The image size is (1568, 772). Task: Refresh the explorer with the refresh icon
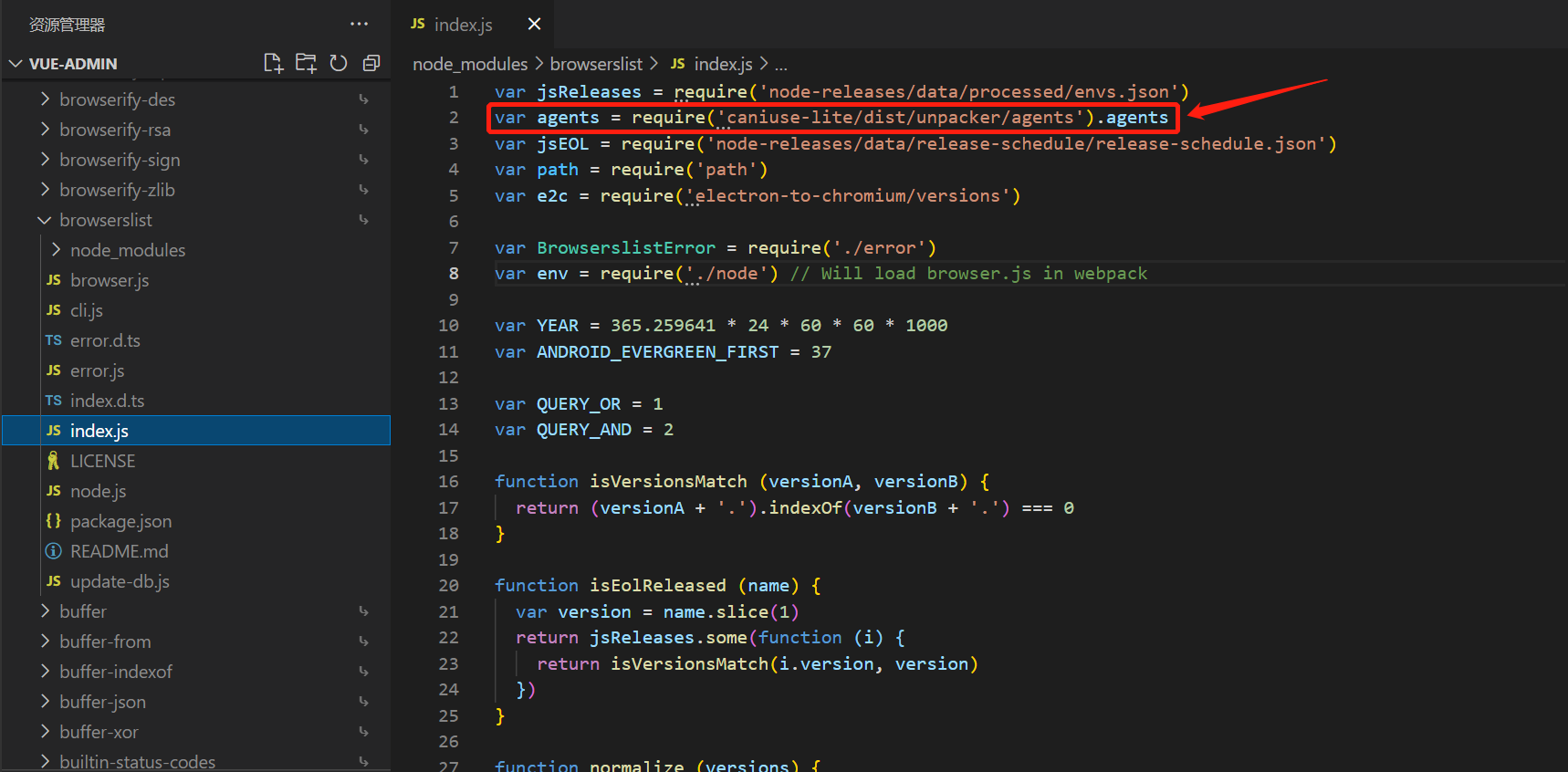[339, 63]
